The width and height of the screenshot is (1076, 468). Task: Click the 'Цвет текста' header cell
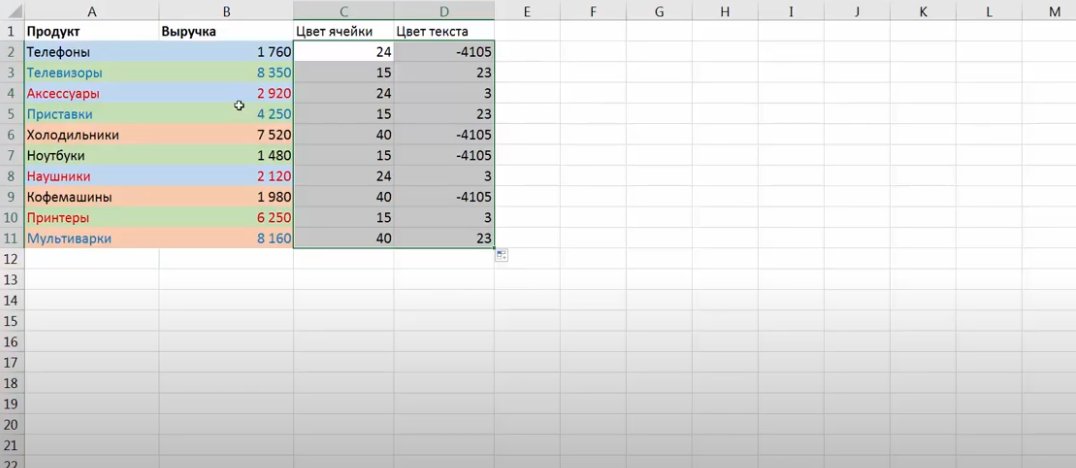pos(443,31)
